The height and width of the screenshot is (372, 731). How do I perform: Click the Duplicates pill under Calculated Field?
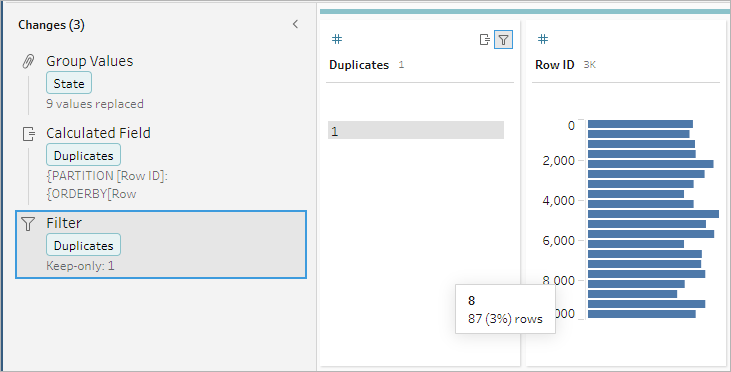pos(83,156)
